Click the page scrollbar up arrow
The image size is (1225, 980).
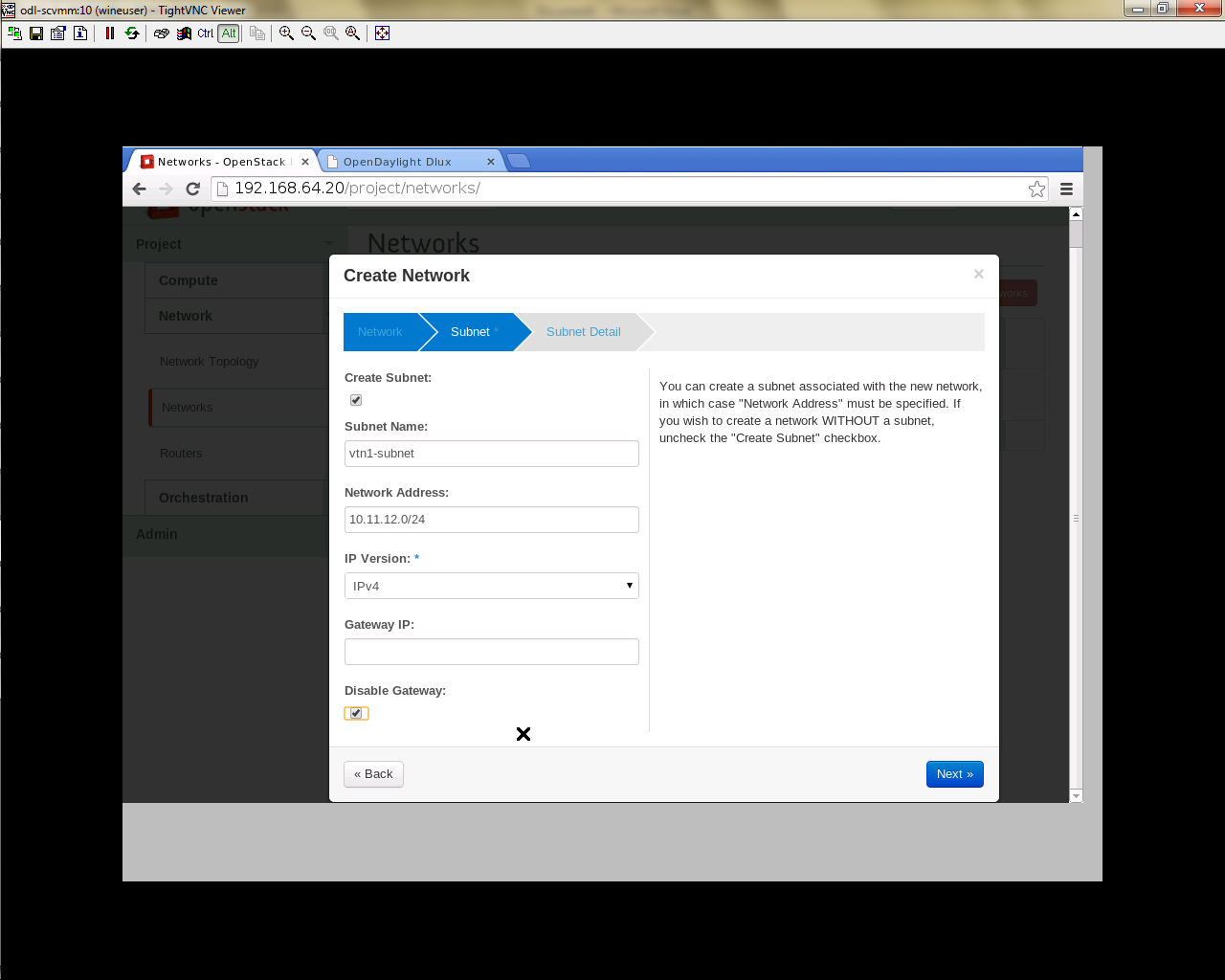(1076, 214)
